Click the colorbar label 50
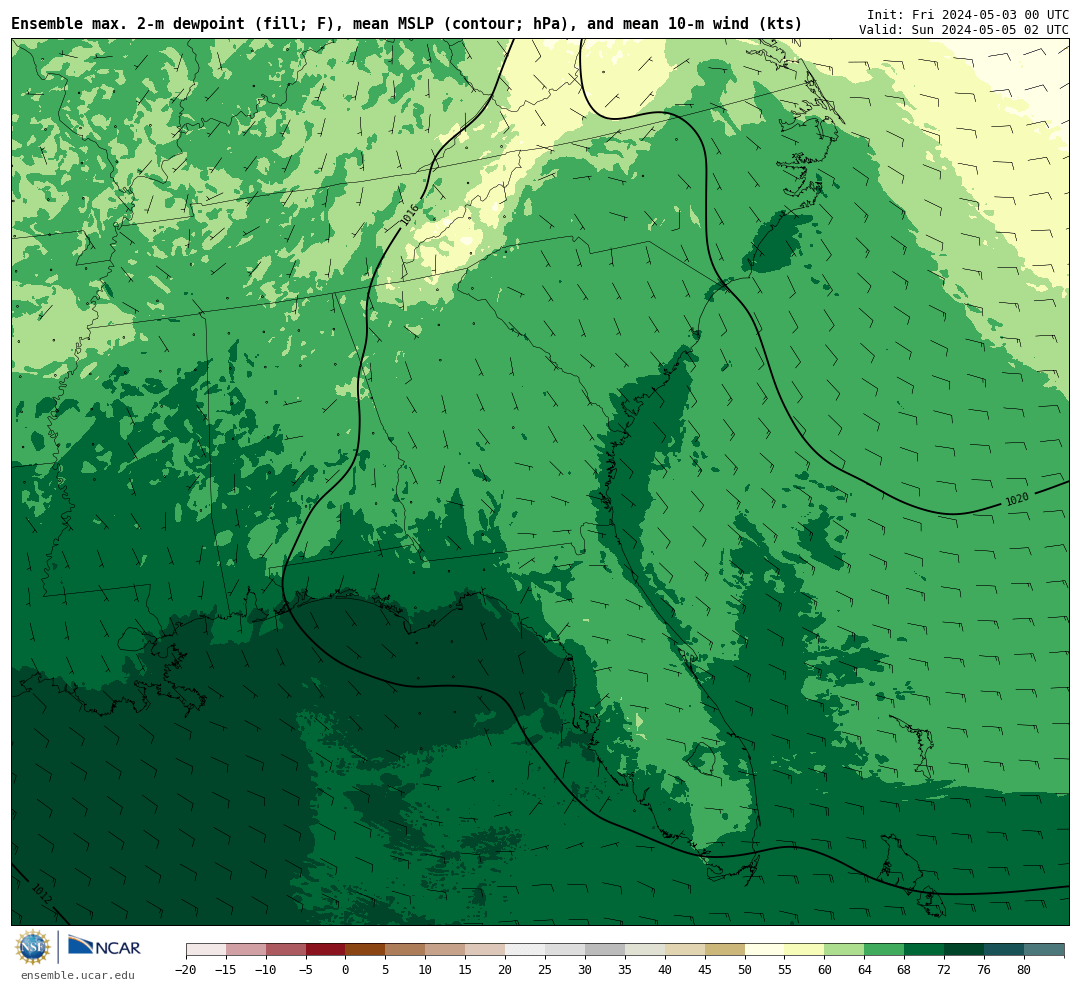This screenshot has width=1080, height=988. (745, 970)
